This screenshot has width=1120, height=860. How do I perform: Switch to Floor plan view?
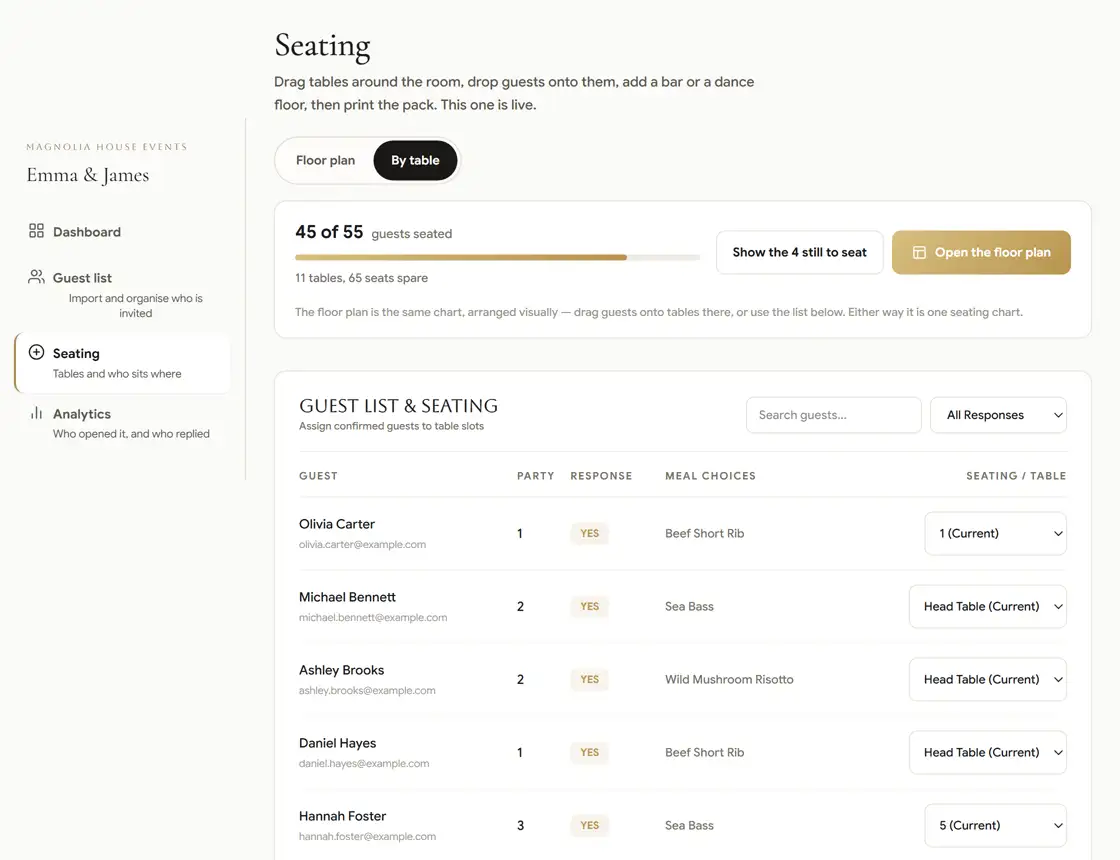pyautogui.click(x=326, y=160)
